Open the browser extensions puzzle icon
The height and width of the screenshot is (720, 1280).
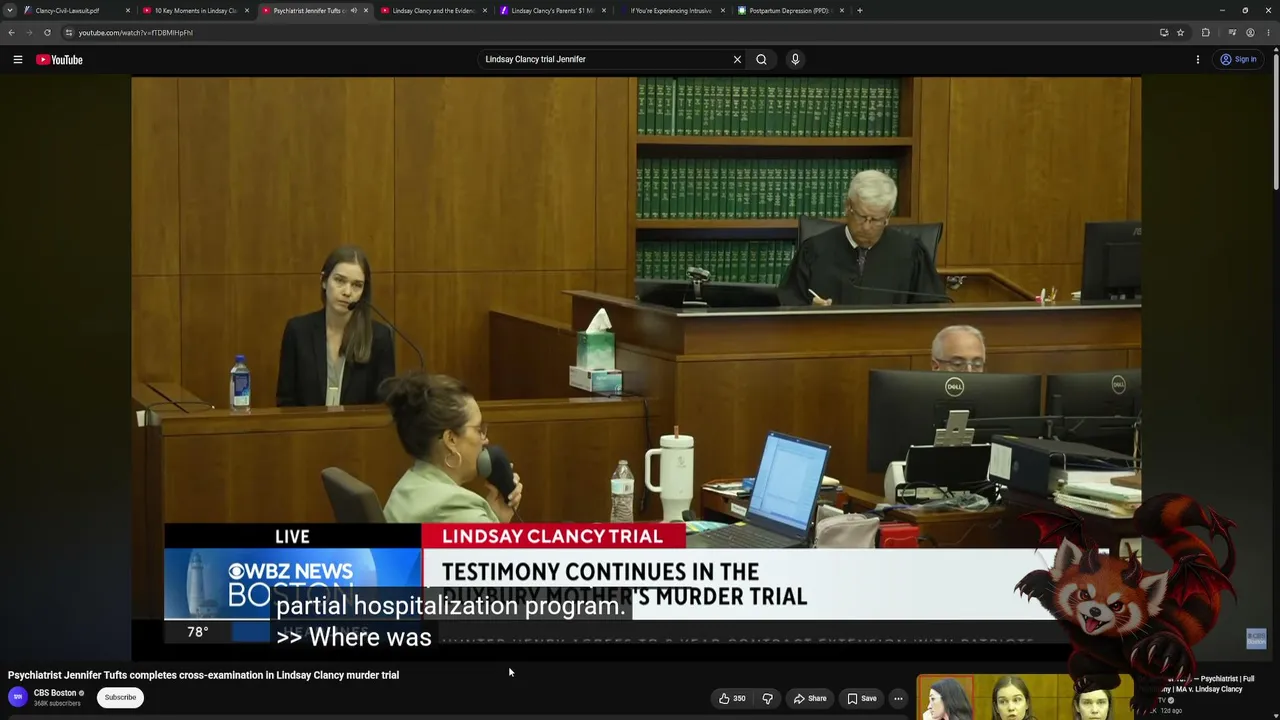pyautogui.click(x=1206, y=33)
